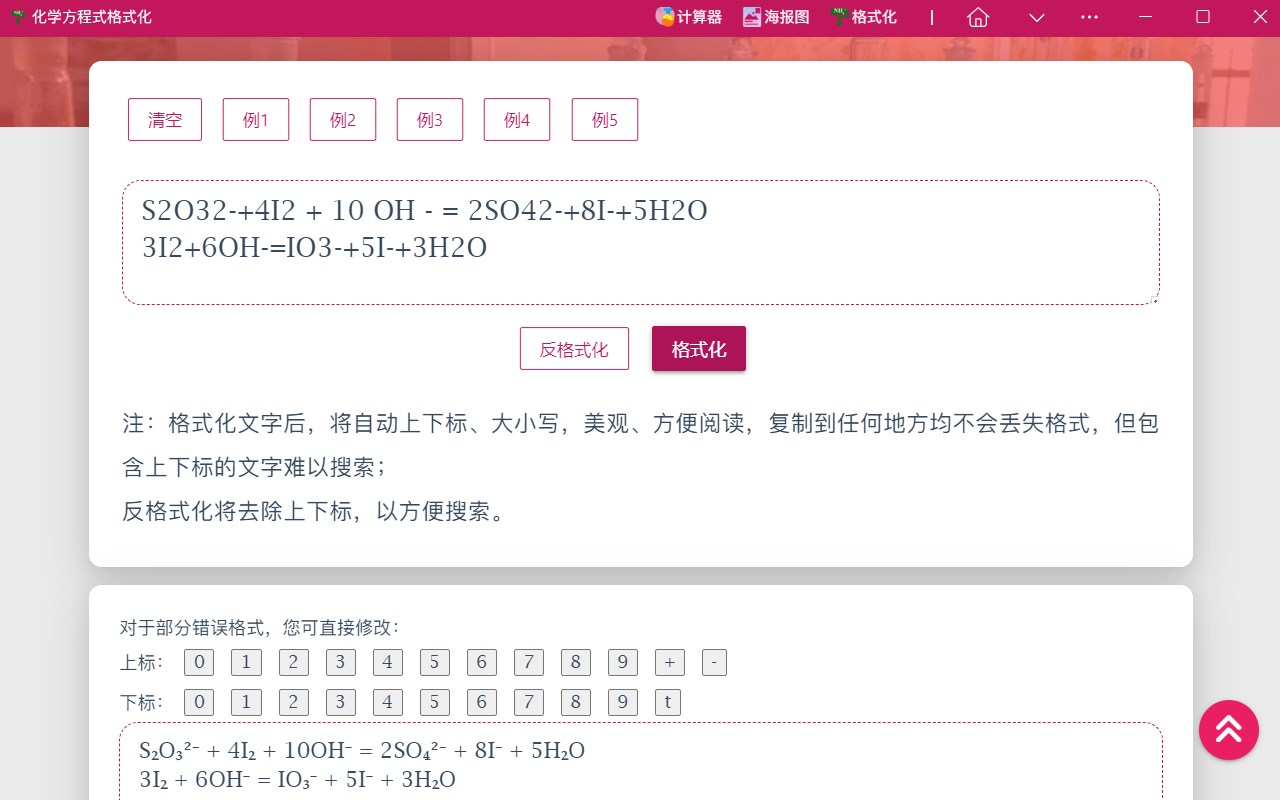Close the 化学方程式格式化 window
The height and width of the screenshot is (800, 1280).
[x=1259, y=17]
